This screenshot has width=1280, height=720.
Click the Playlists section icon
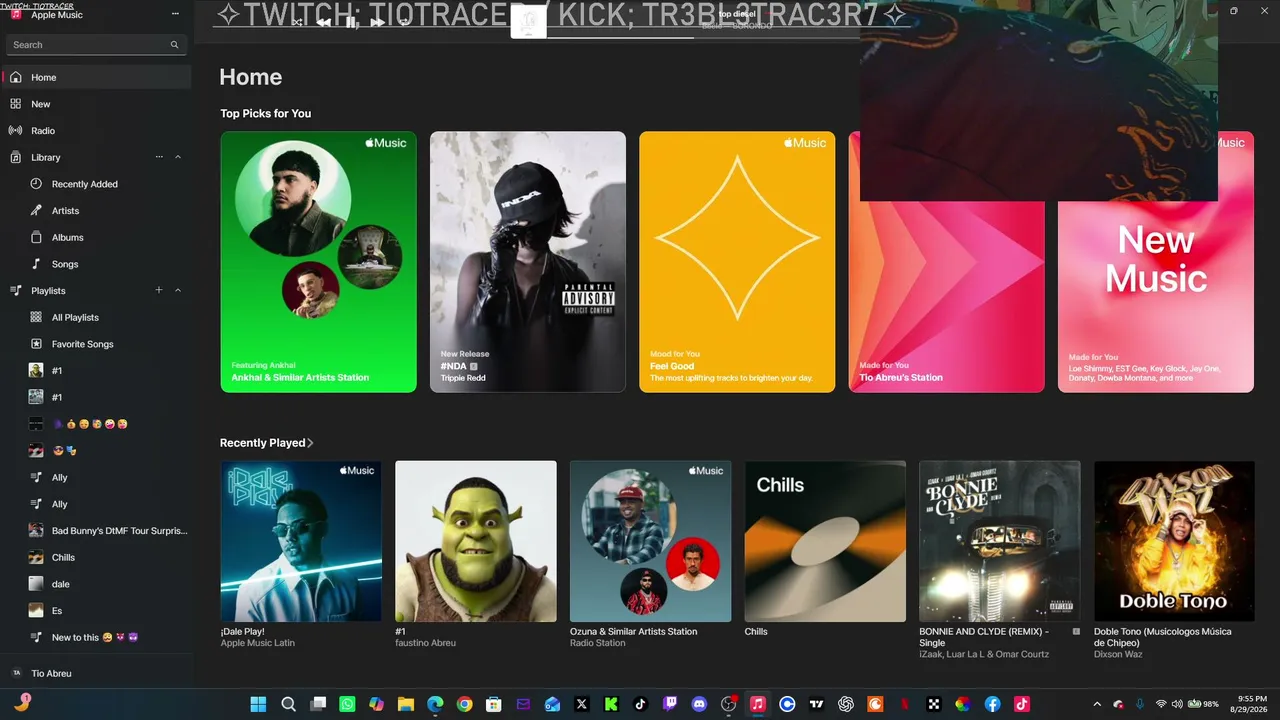(x=15, y=291)
